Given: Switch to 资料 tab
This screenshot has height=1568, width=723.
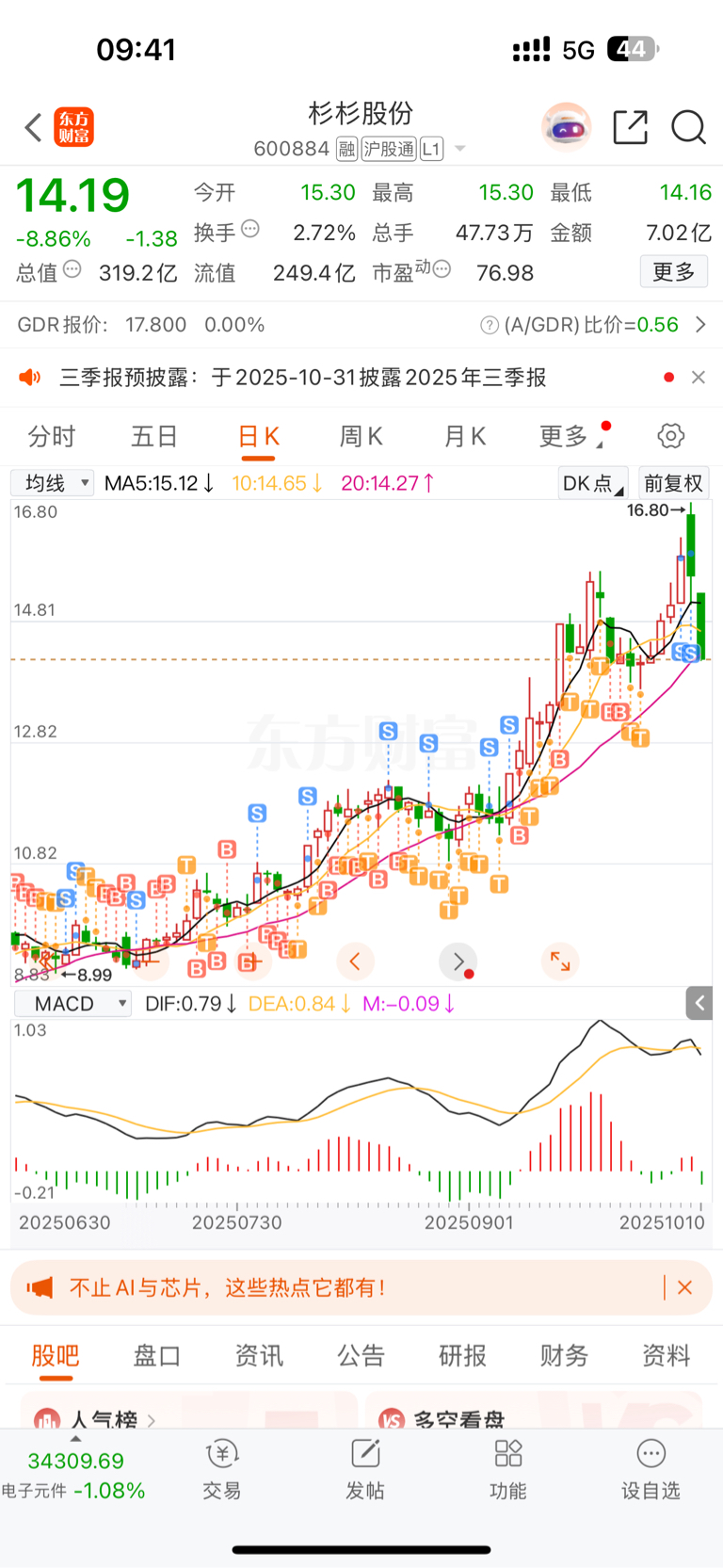Looking at the screenshot, I should tap(666, 1356).
